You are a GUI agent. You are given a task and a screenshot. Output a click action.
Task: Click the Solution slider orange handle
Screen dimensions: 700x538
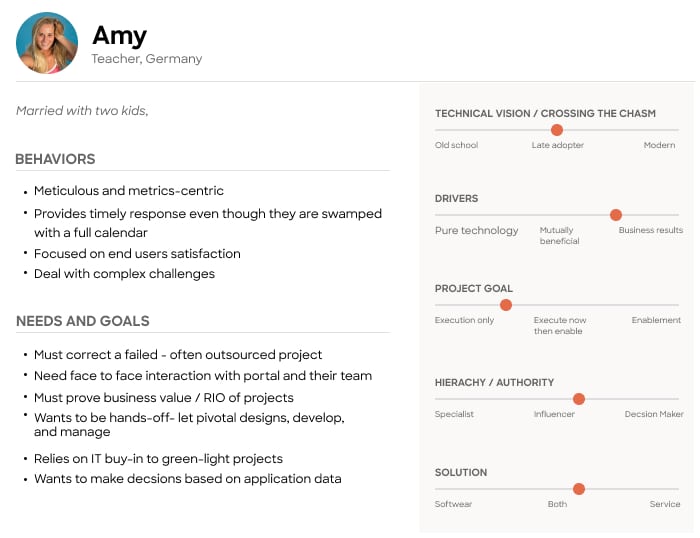579,489
